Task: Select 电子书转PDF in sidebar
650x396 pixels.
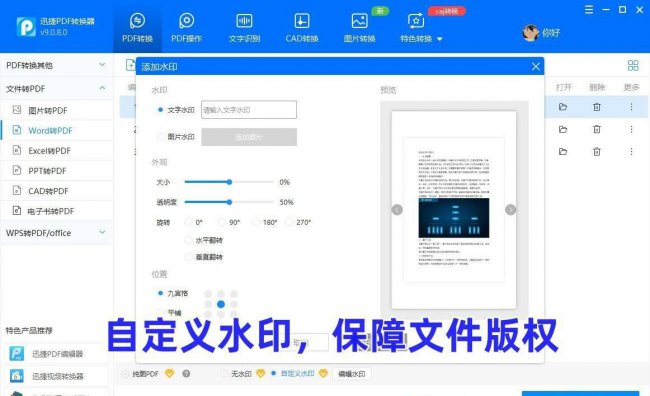Action: click(56, 211)
